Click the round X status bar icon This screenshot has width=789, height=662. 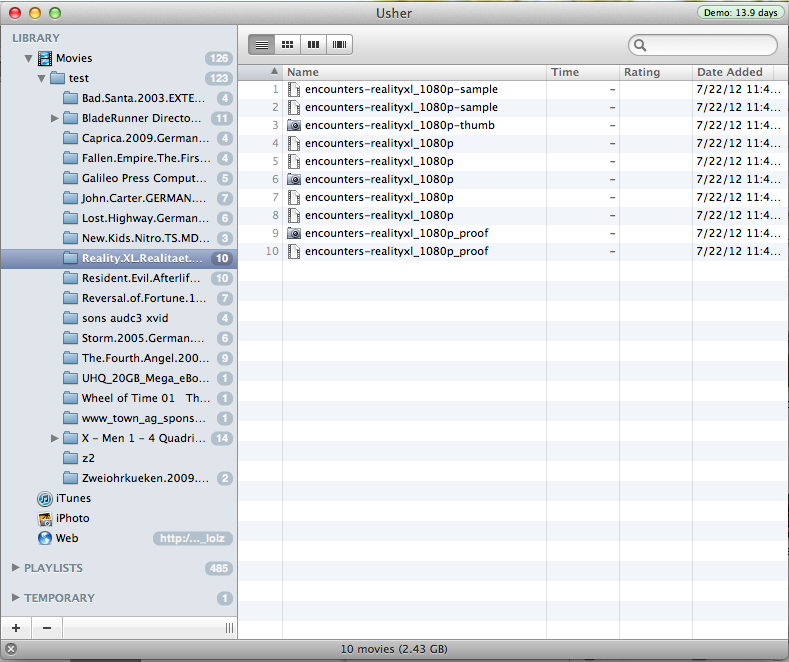tap(11, 649)
